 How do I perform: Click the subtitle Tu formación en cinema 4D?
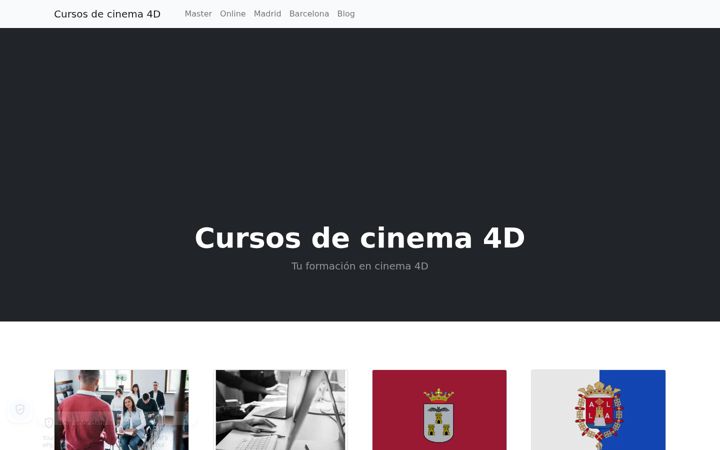(360, 266)
